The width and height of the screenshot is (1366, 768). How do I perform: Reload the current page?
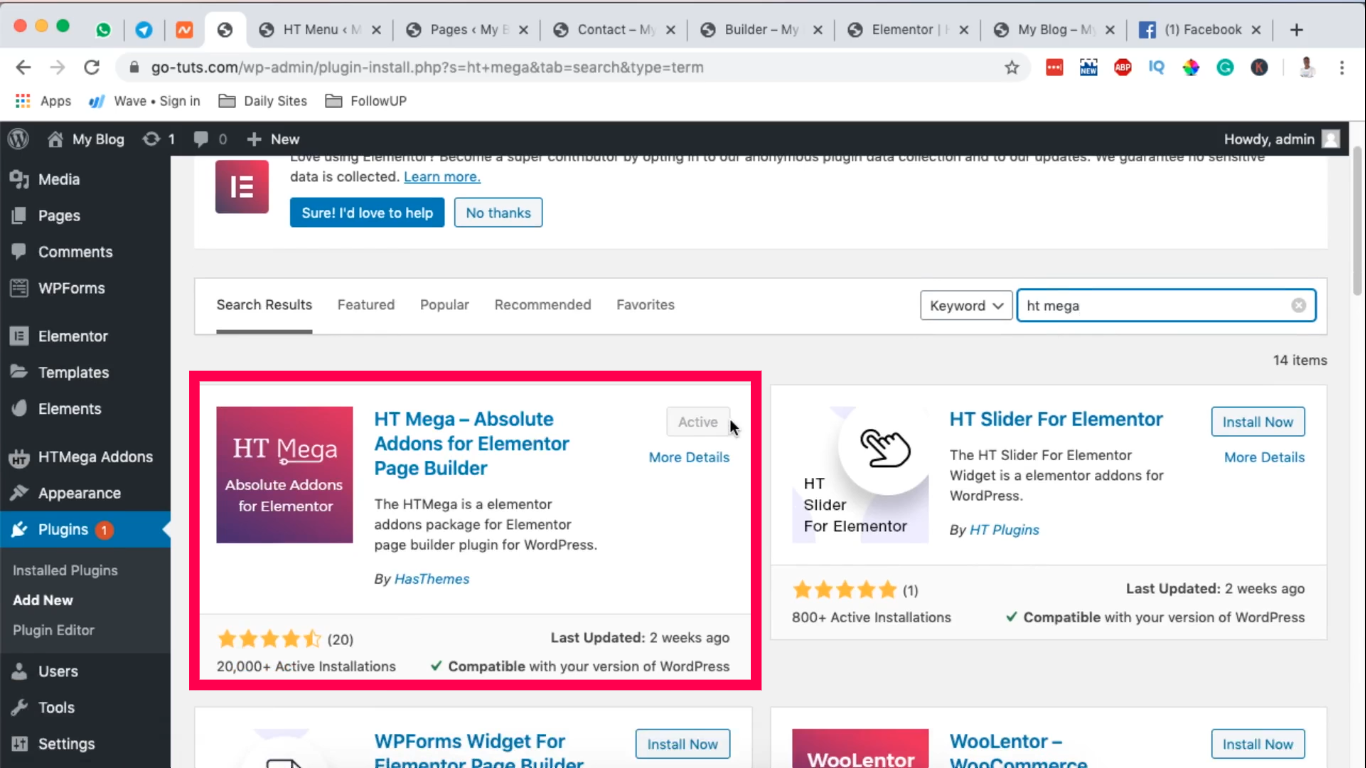(91, 67)
